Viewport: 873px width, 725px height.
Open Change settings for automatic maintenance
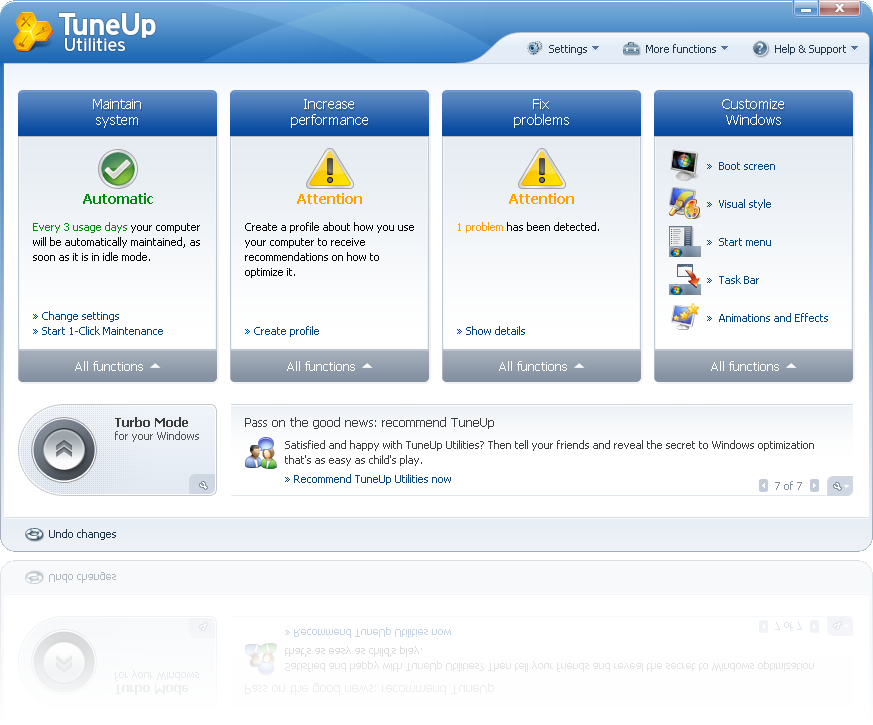(x=77, y=315)
